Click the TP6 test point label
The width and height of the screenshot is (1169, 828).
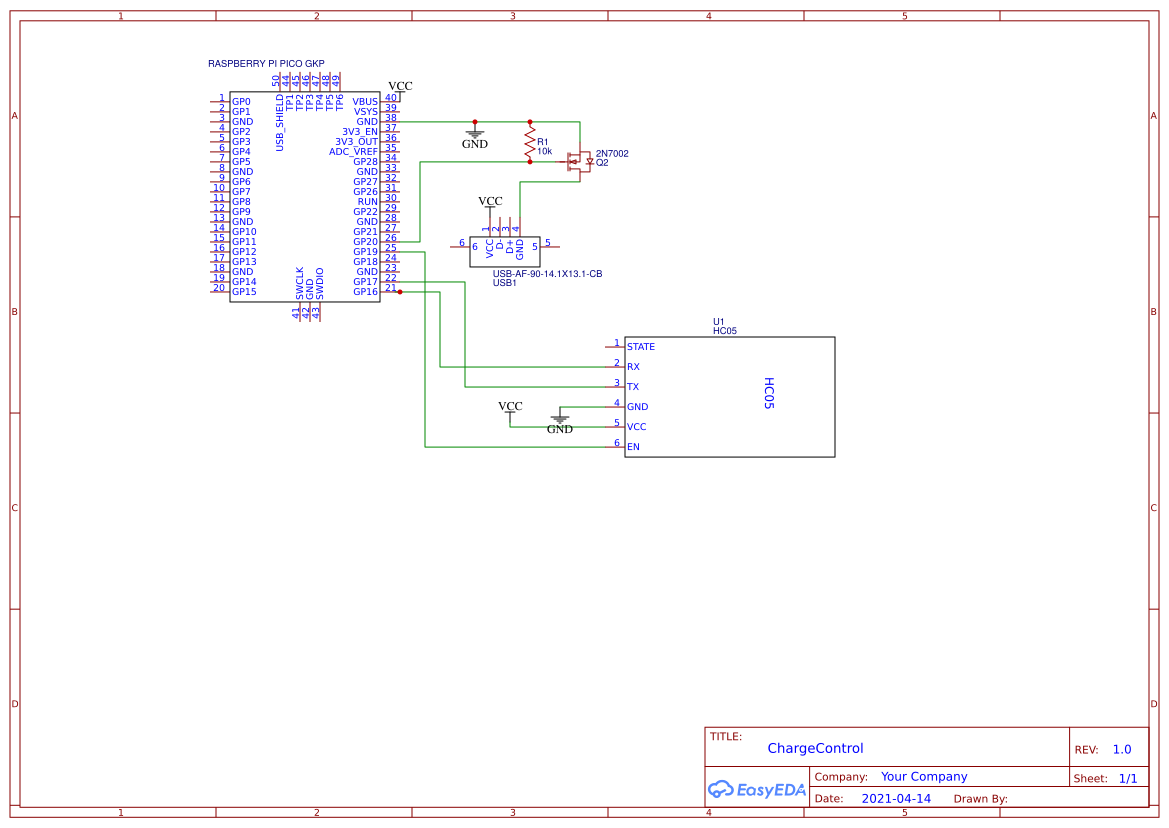click(340, 102)
